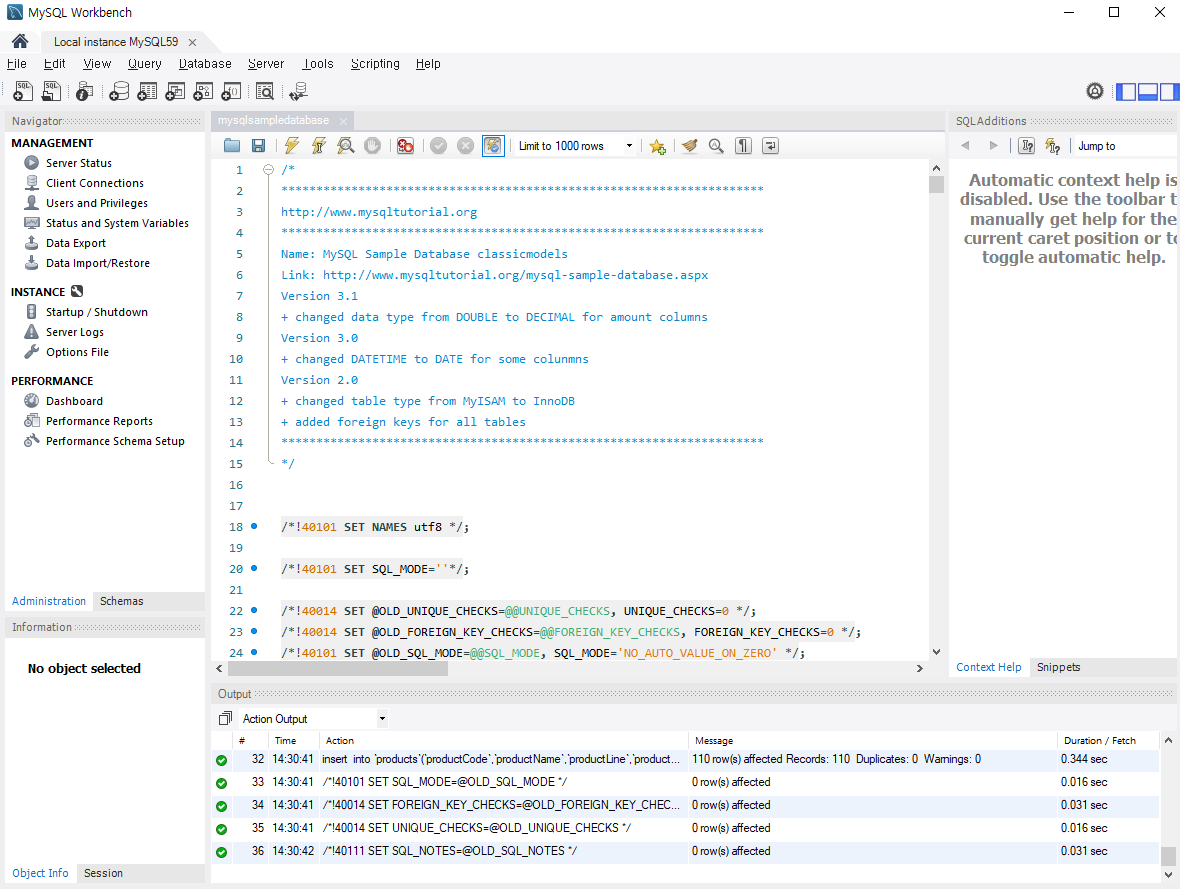
Task: Rollback transaction X icon
Action: pos(466,146)
